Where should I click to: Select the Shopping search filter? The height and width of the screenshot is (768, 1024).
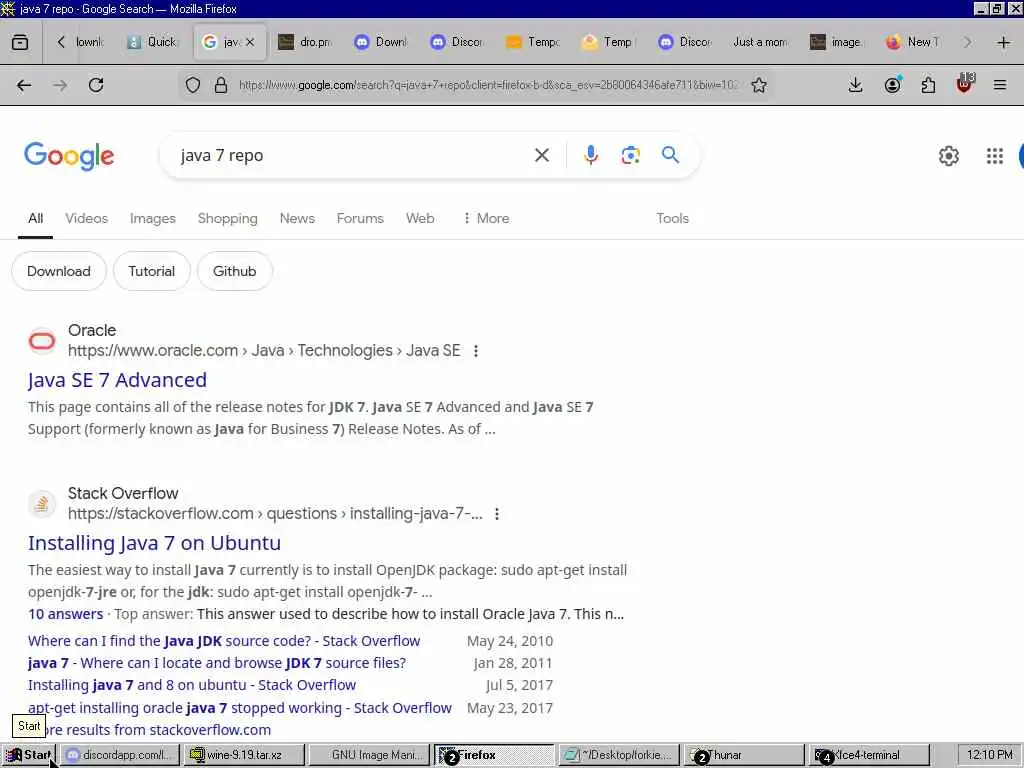click(x=227, y=219)
